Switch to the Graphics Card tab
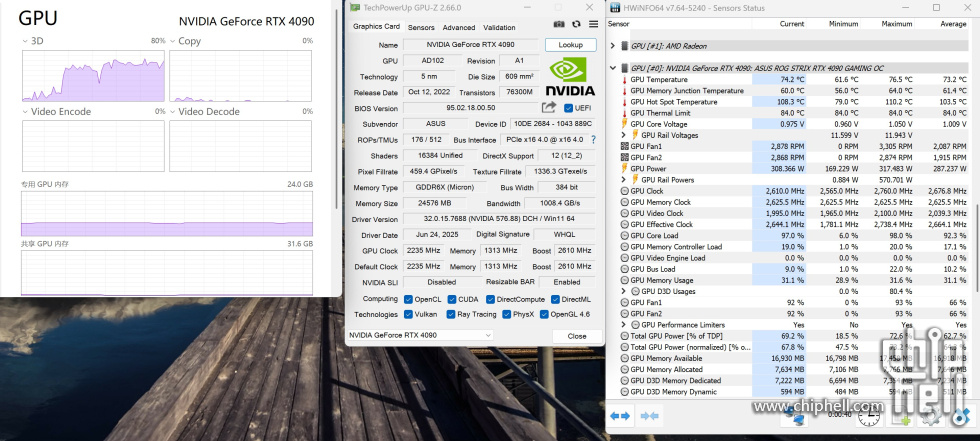This screenshot has width=980, height=441. point(376,27)
